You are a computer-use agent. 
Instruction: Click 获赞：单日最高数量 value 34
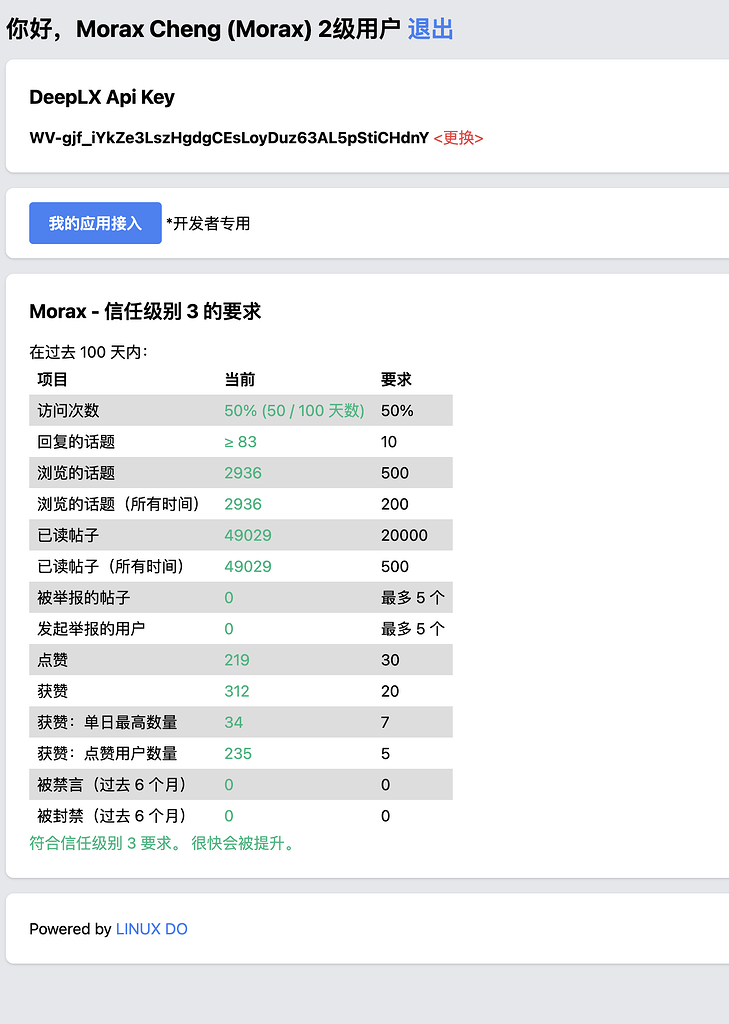[x=233, y=722]
